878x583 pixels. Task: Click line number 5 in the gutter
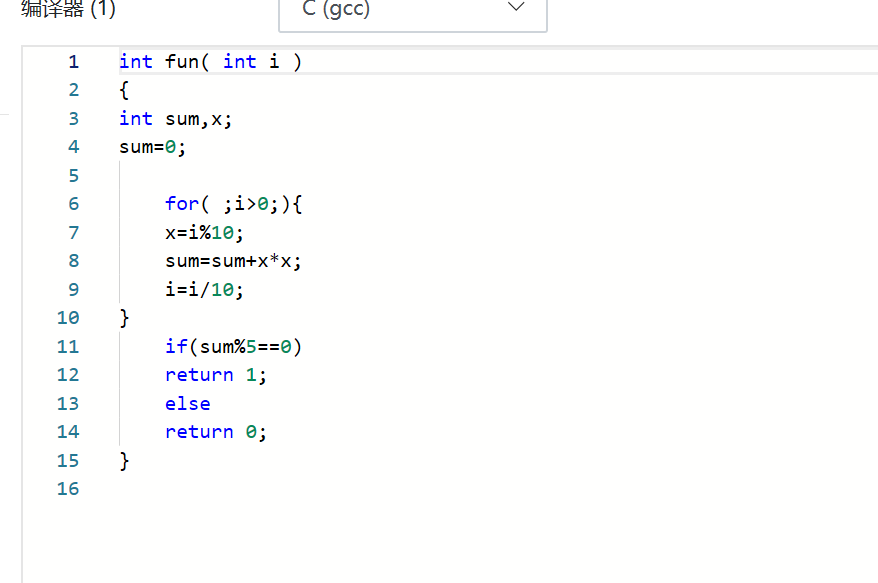tap(73, 176)
